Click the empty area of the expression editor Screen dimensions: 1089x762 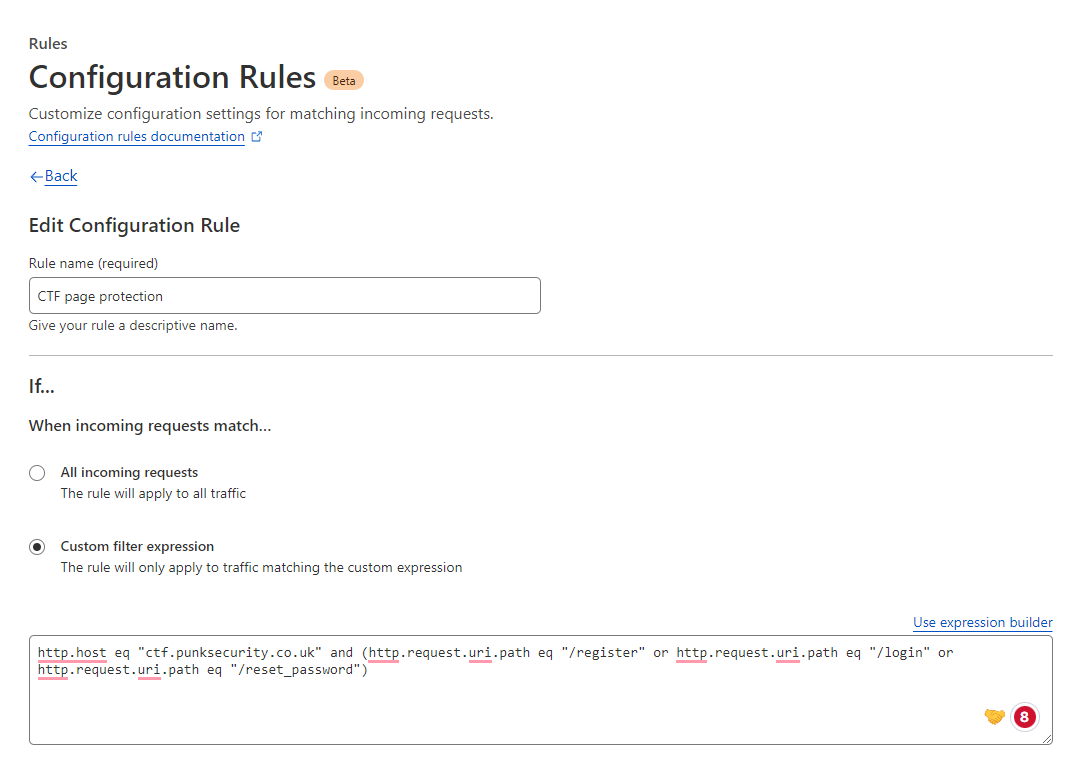500,710
